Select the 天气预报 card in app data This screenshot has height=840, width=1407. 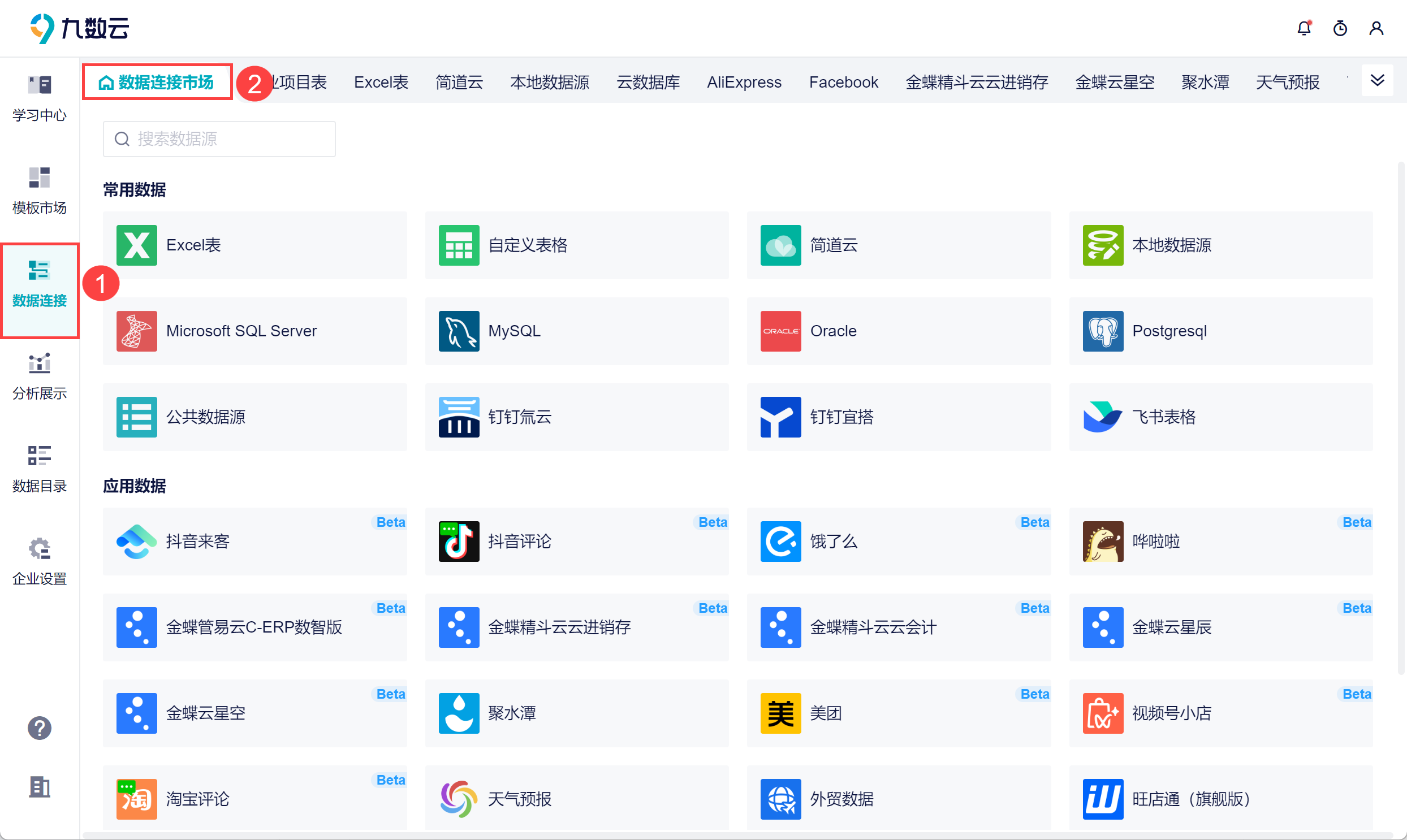577,799
